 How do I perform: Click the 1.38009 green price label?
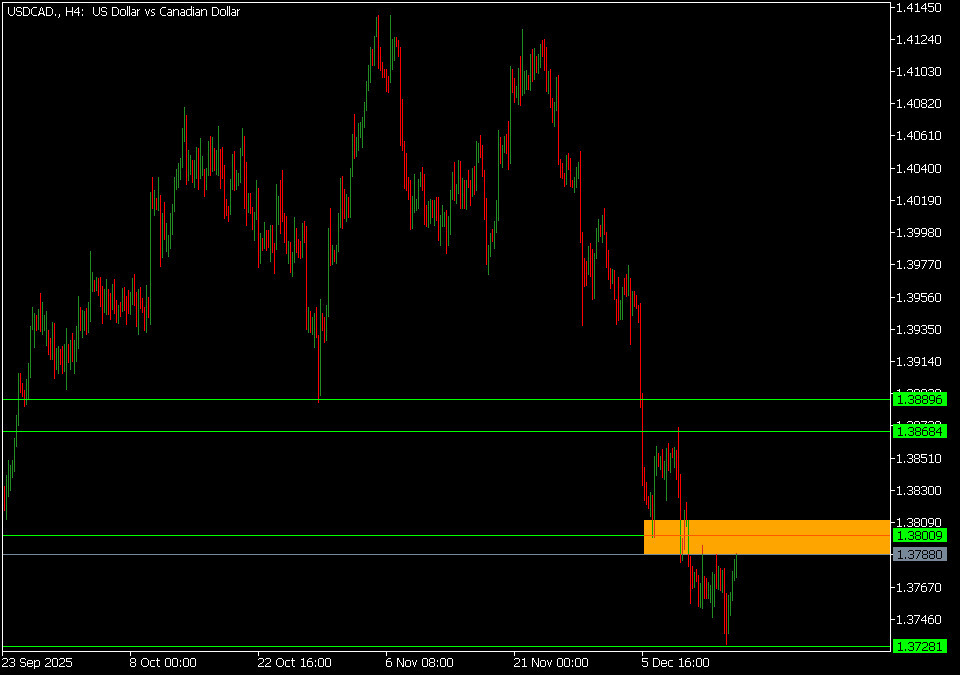(920, 536)
